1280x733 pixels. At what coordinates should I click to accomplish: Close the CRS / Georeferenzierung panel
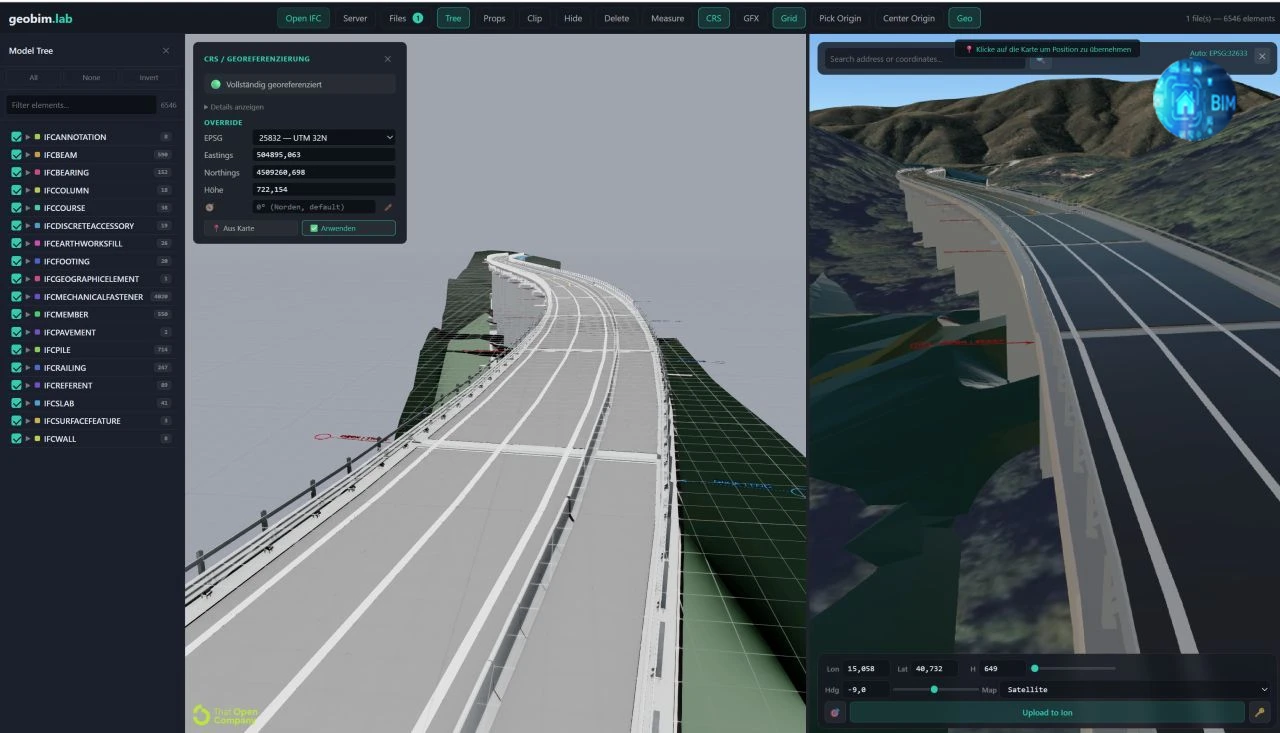pos(388,59)
